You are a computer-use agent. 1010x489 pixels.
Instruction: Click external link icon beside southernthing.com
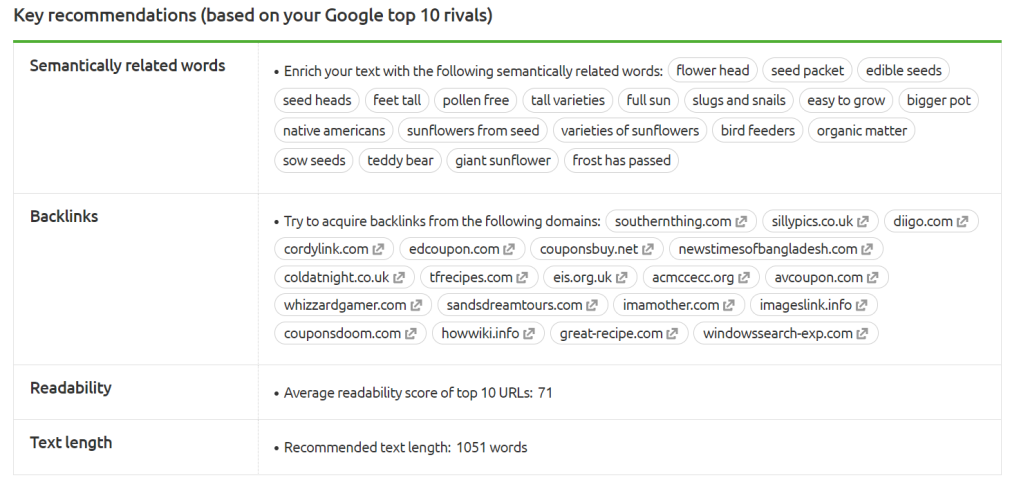click(x=741, y=222)
